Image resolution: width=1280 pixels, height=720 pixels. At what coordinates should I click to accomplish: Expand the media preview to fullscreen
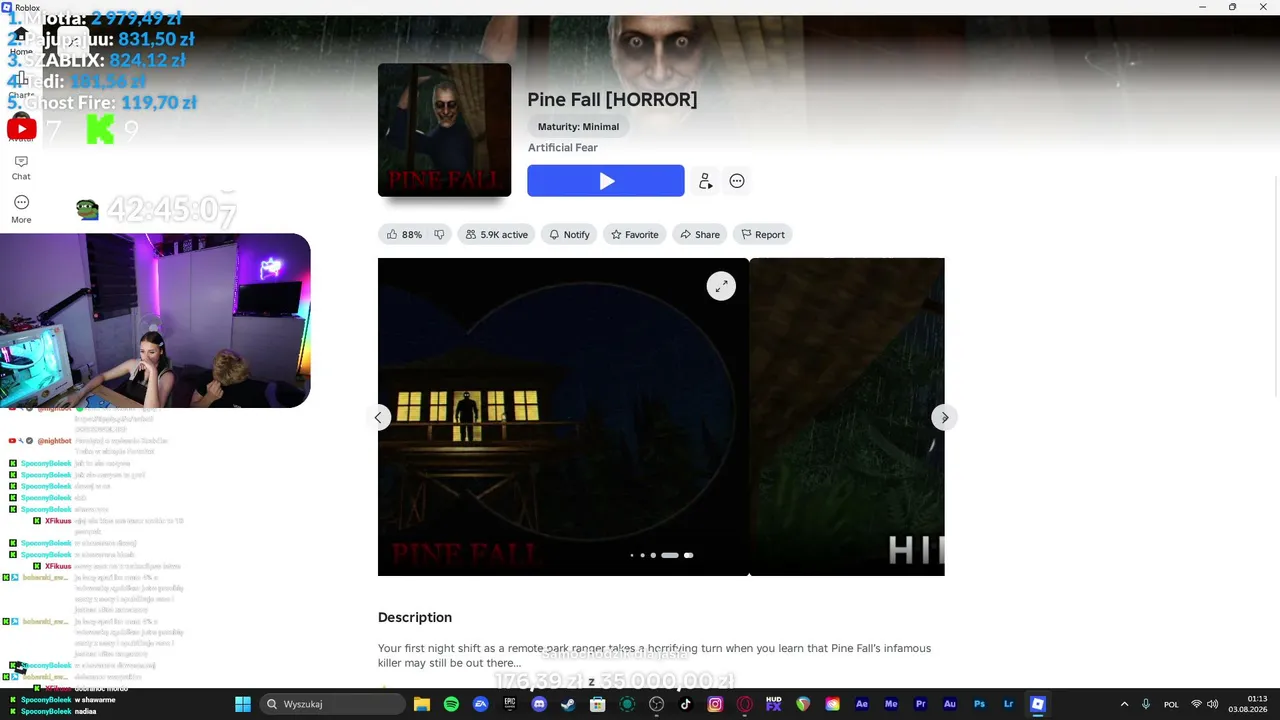click(x=721, y=286)
